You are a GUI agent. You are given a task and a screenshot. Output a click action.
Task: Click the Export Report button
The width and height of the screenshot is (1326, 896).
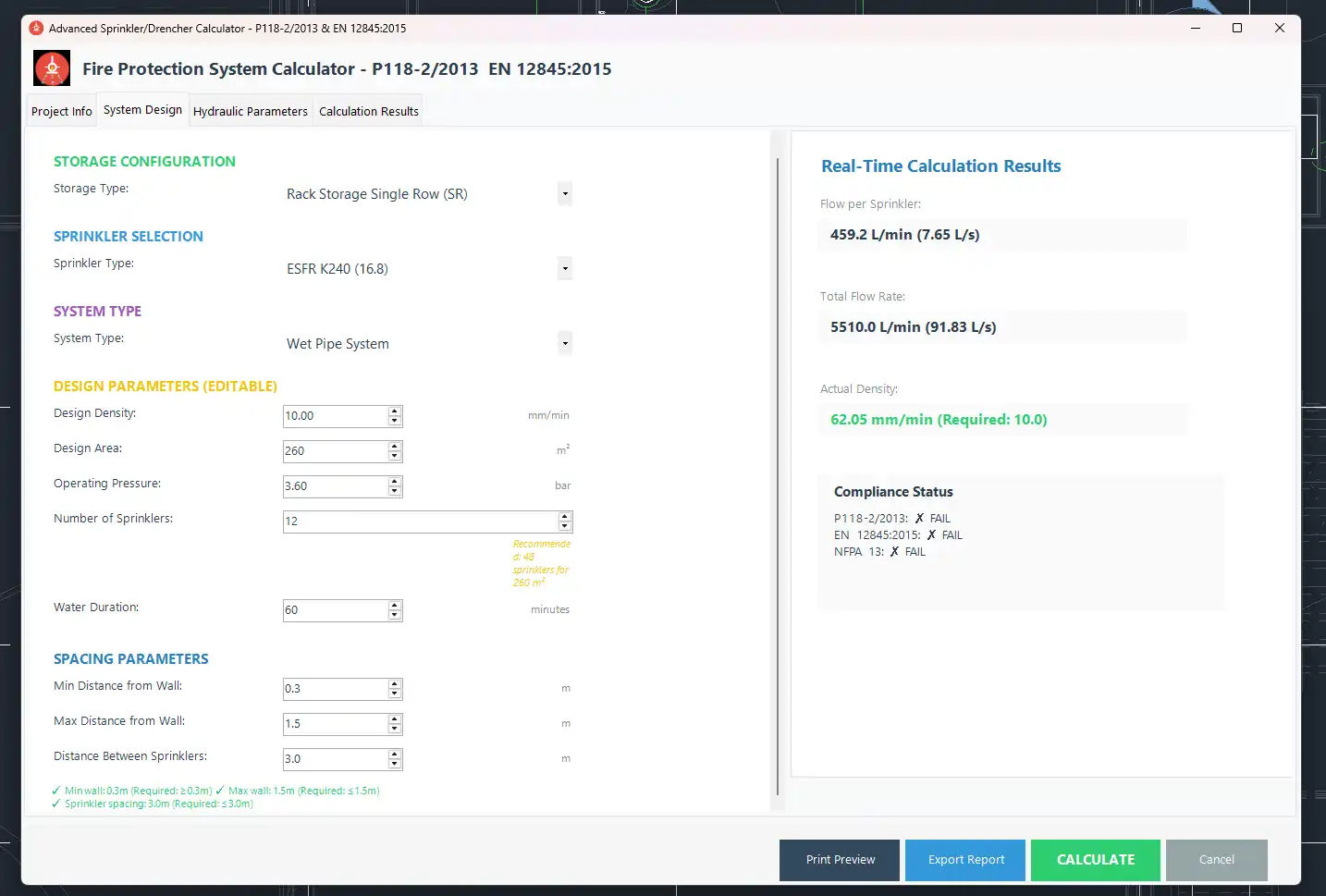click(965, 860)
